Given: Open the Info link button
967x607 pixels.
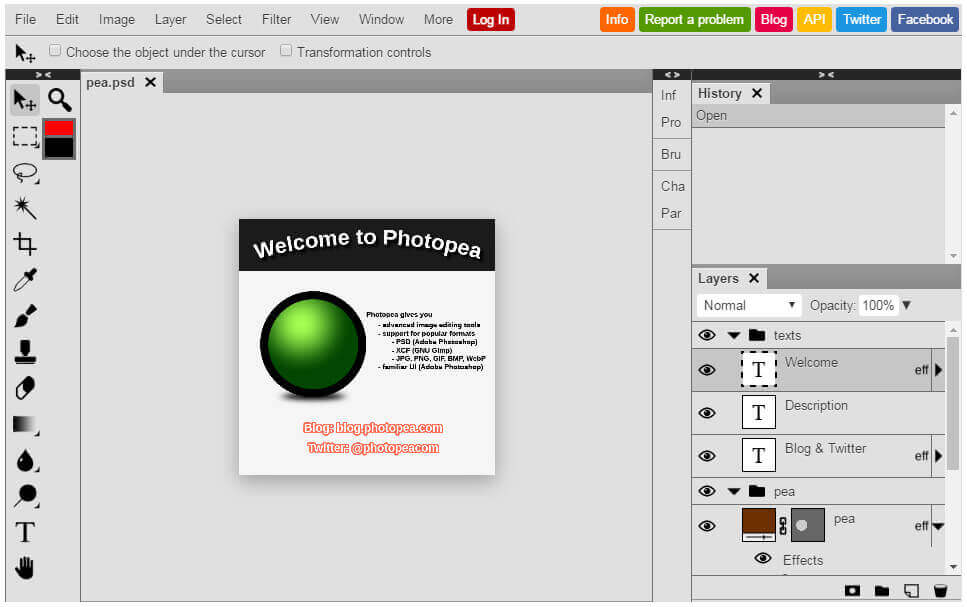Looking at the screenshot, I should [617, 20].
